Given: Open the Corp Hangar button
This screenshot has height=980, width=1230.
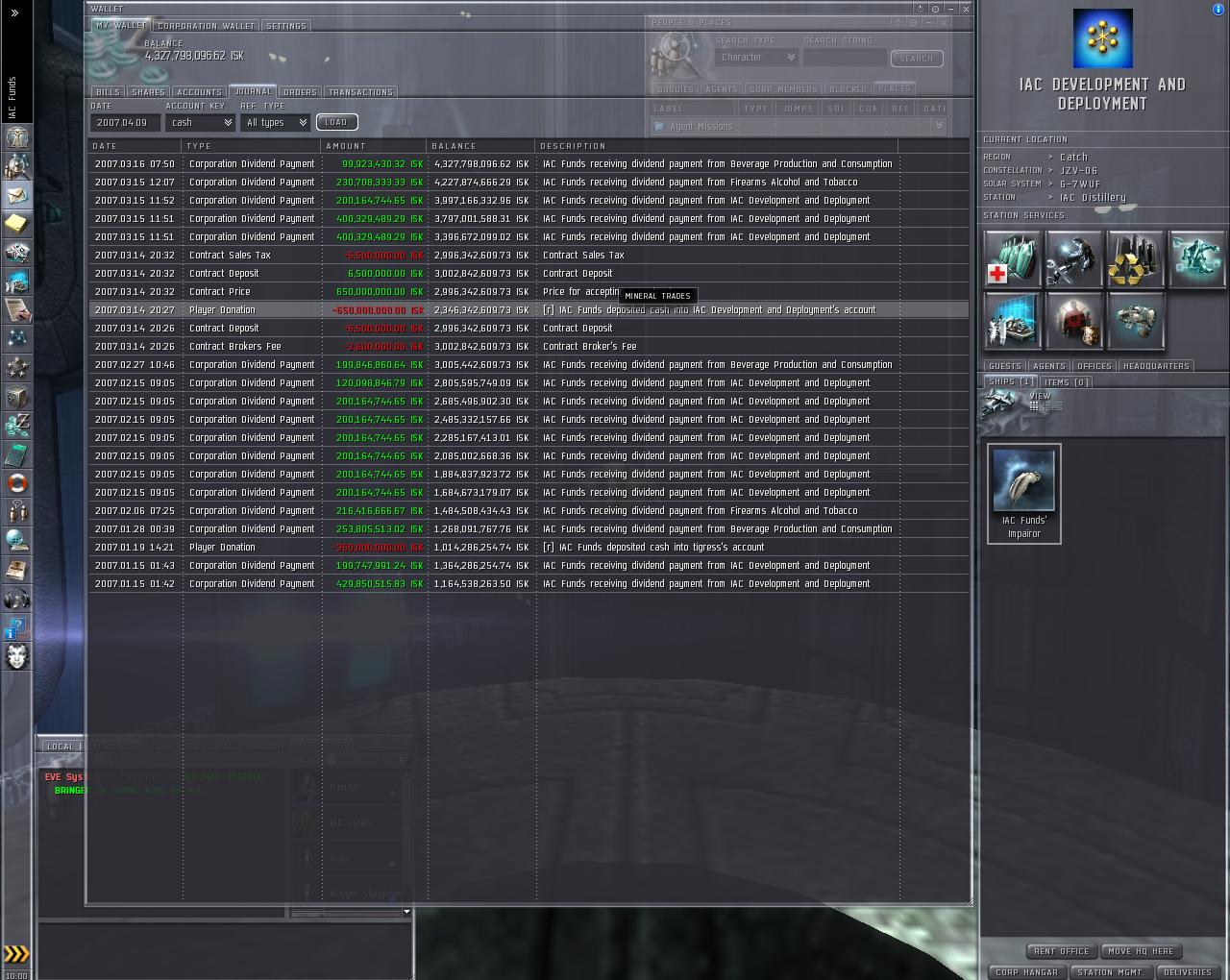Looking at the screenshot, I should [1027, 972].
